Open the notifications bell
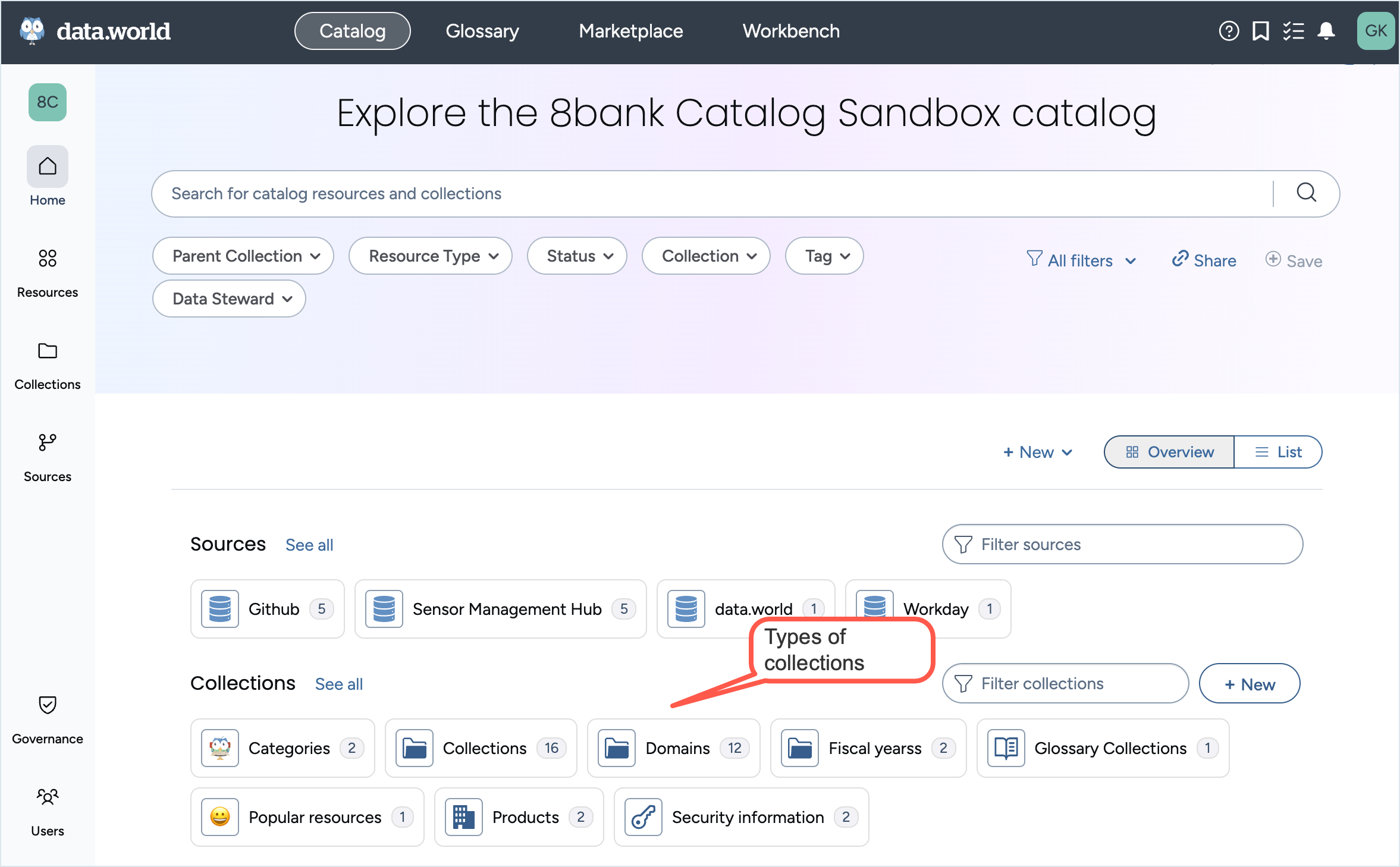 [1326, 31]
